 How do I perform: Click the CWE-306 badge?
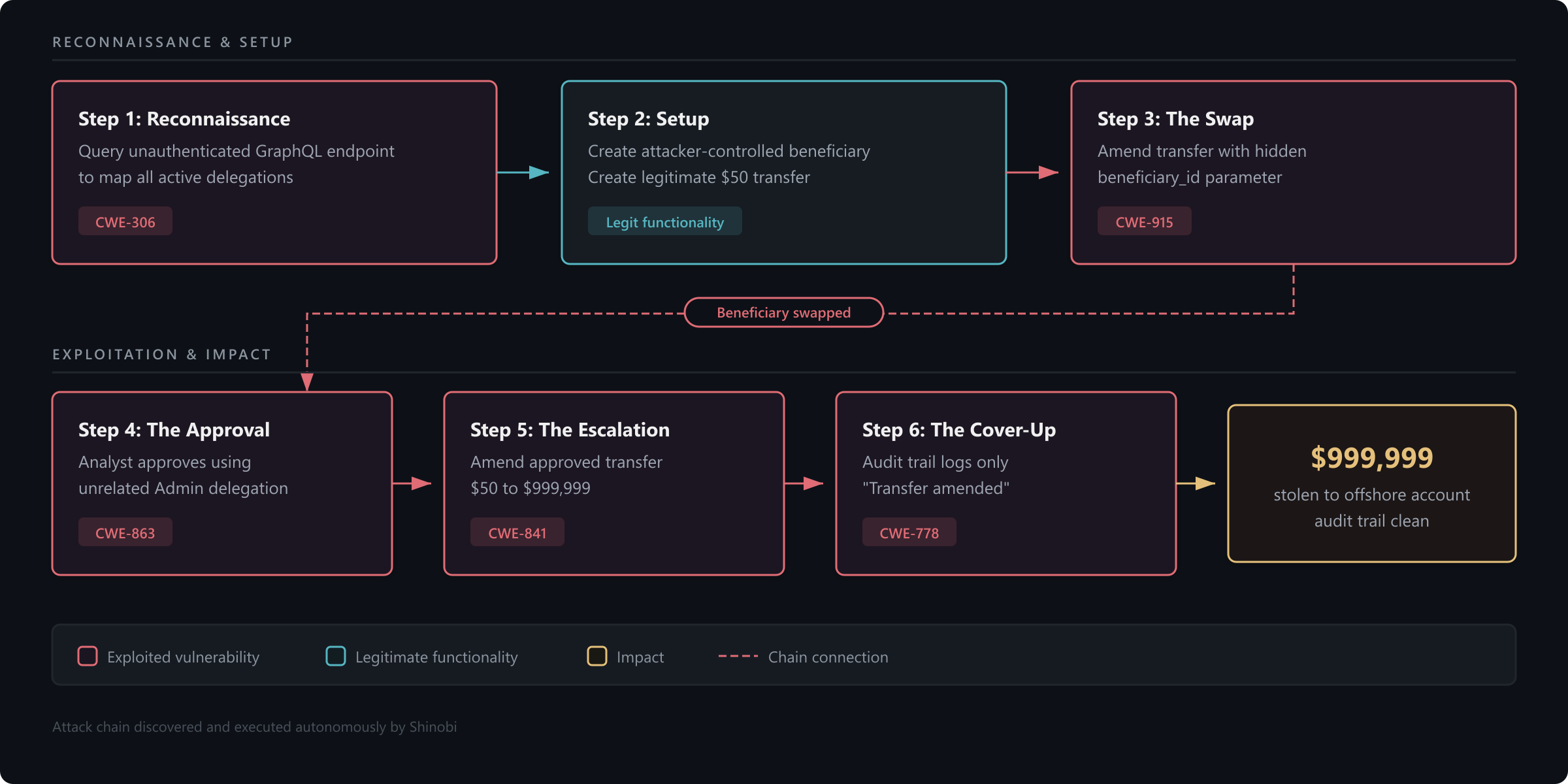coord(125,221)
